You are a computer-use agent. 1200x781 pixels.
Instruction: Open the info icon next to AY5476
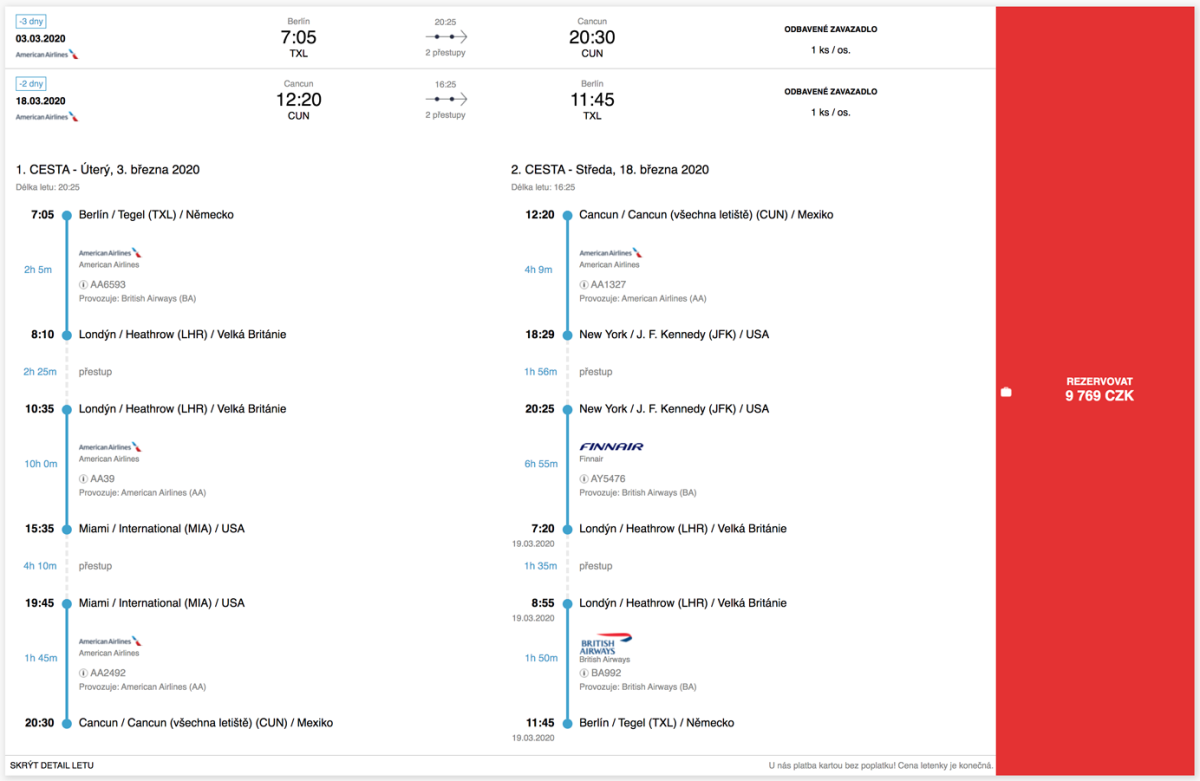coord(585,479)
